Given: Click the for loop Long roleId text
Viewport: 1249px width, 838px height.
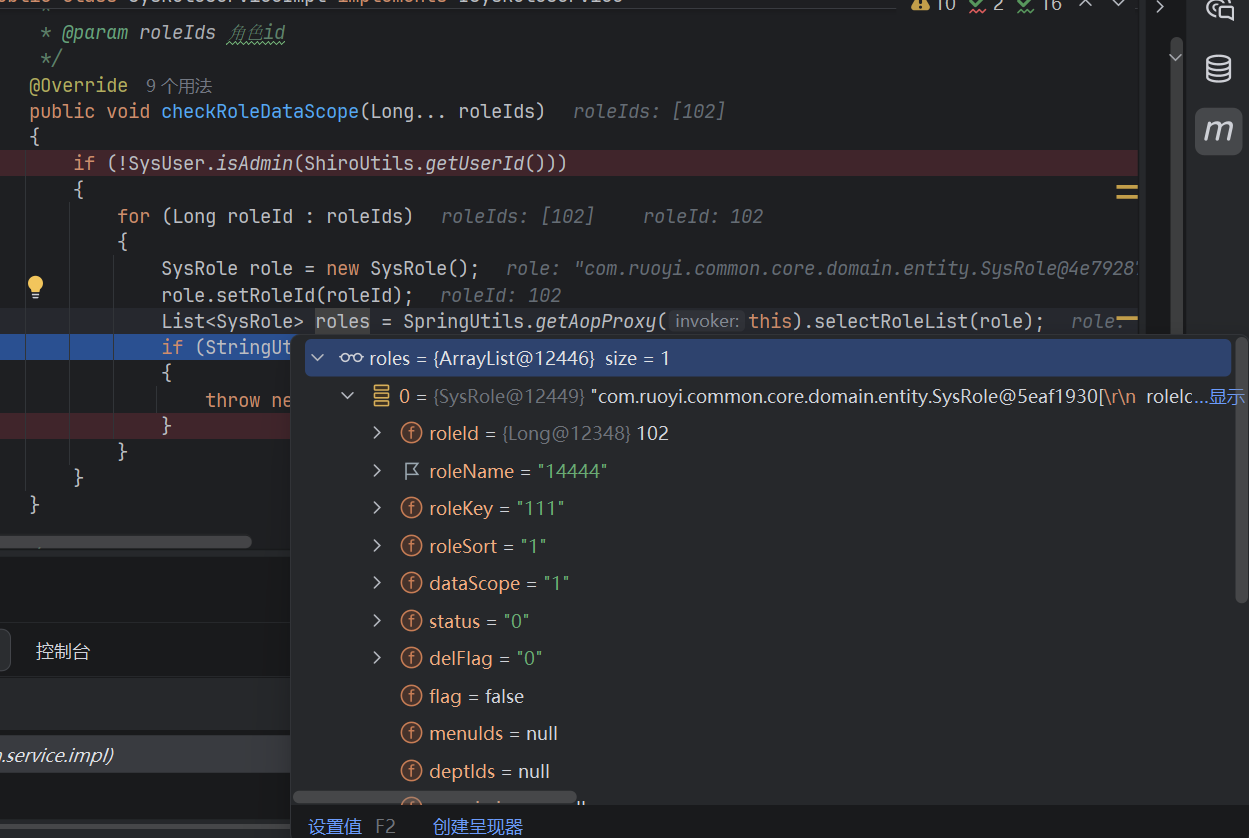Looking at the screenshot, I should click(x=265, y=216).
